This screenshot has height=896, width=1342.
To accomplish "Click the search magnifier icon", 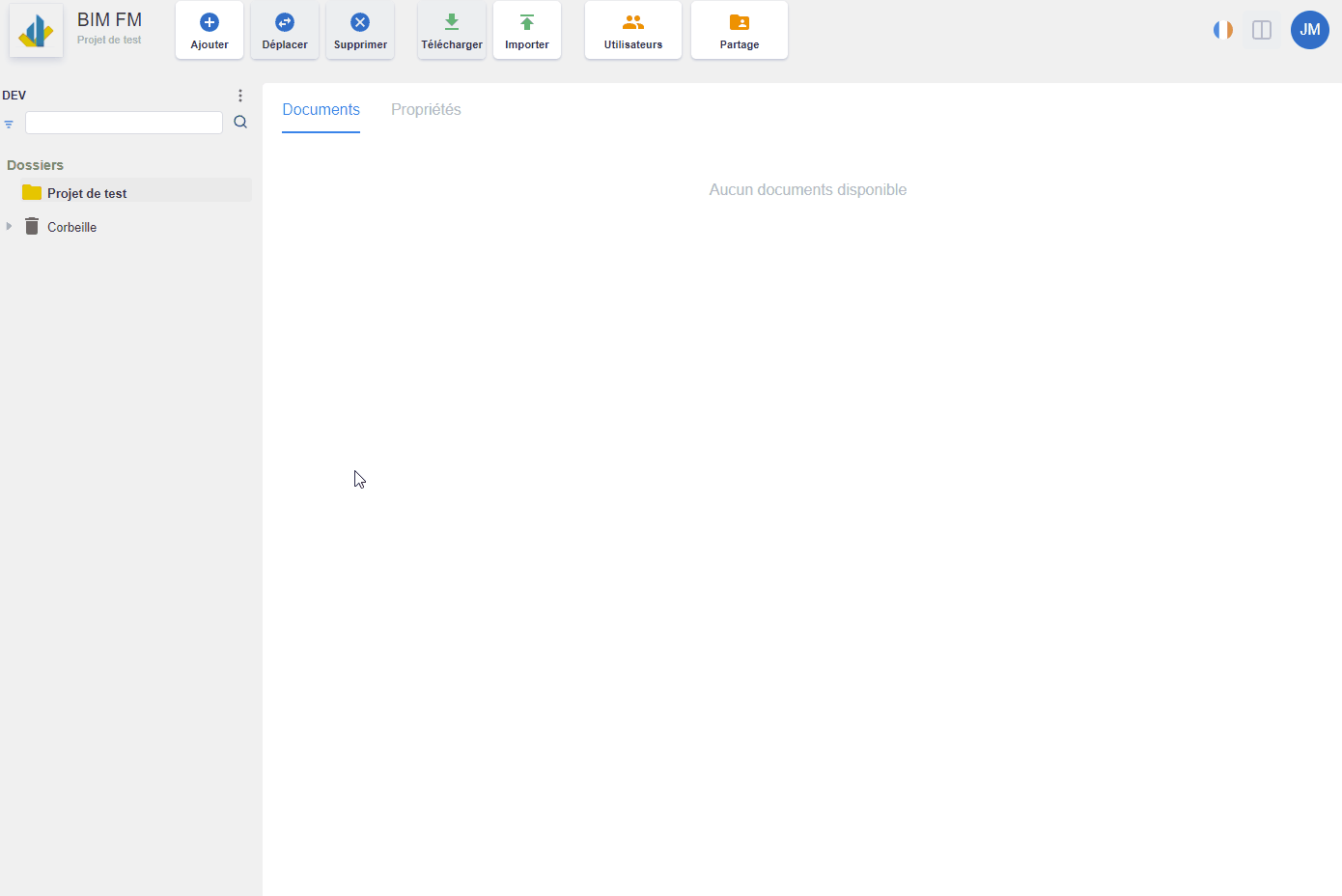I will coord(240,123).
